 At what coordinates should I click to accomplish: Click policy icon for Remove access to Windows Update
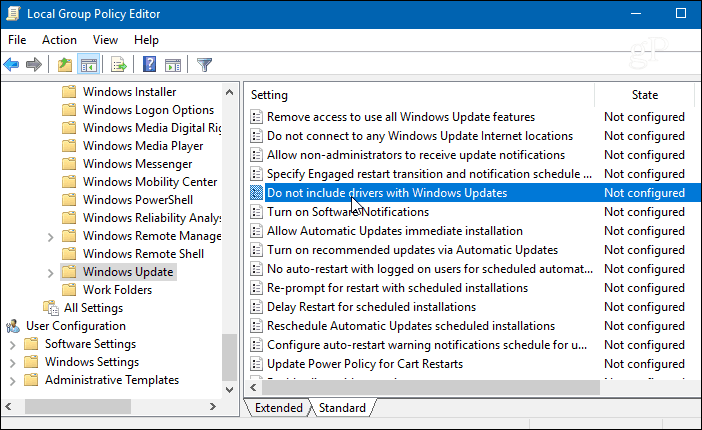[x=256, y=117]
